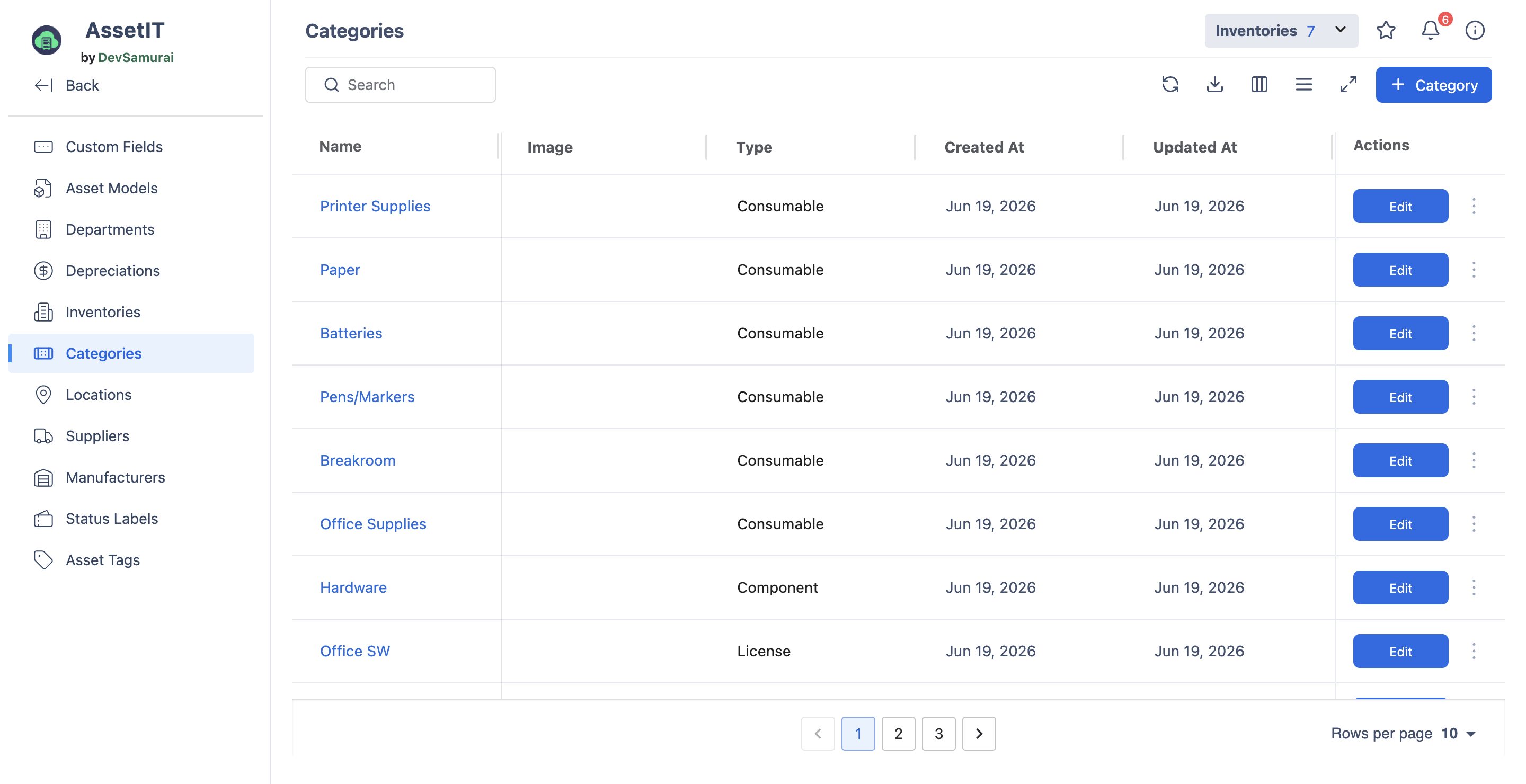Screen dimensions: 1526x784
Task: Open Inventories in sidebar
Action: click(x=131, y=312)
